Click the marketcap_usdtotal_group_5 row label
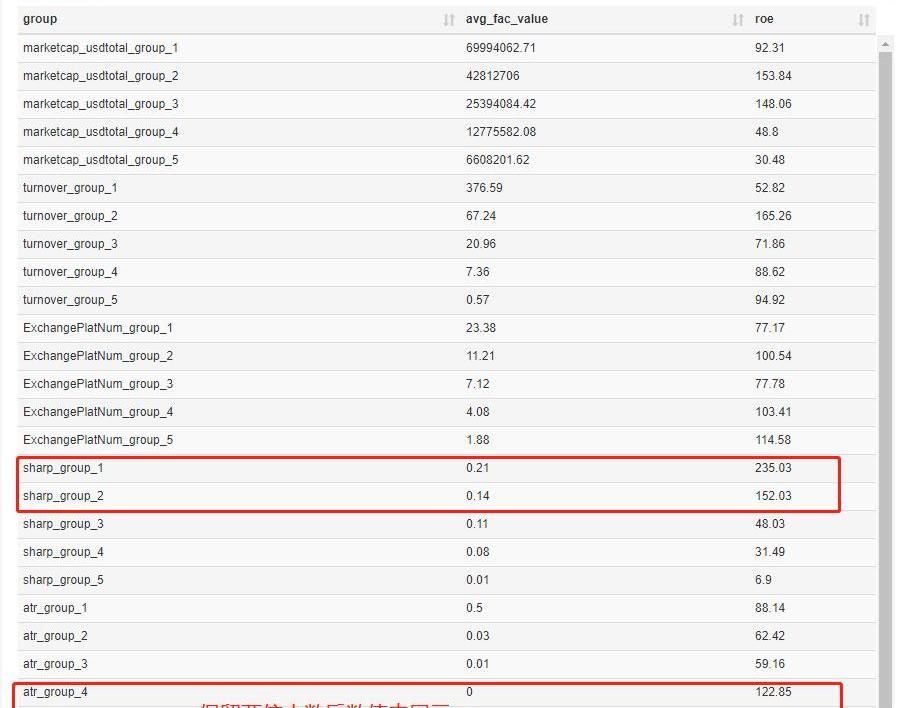The width and height of the screenshot is (901, 708). (100, 160)
